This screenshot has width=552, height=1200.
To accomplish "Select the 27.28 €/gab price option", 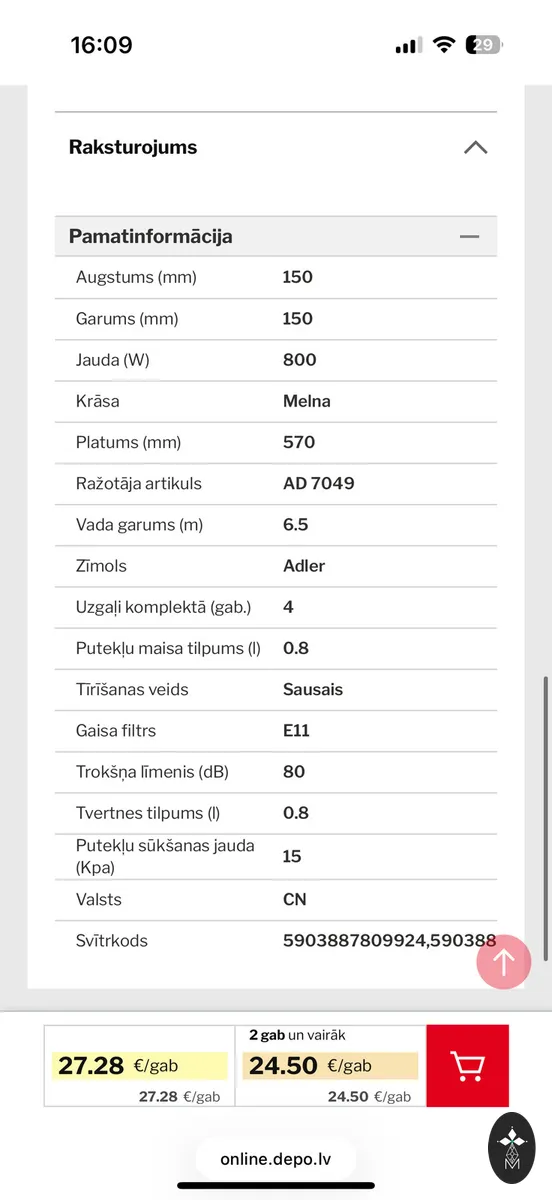I will 139,1066.
